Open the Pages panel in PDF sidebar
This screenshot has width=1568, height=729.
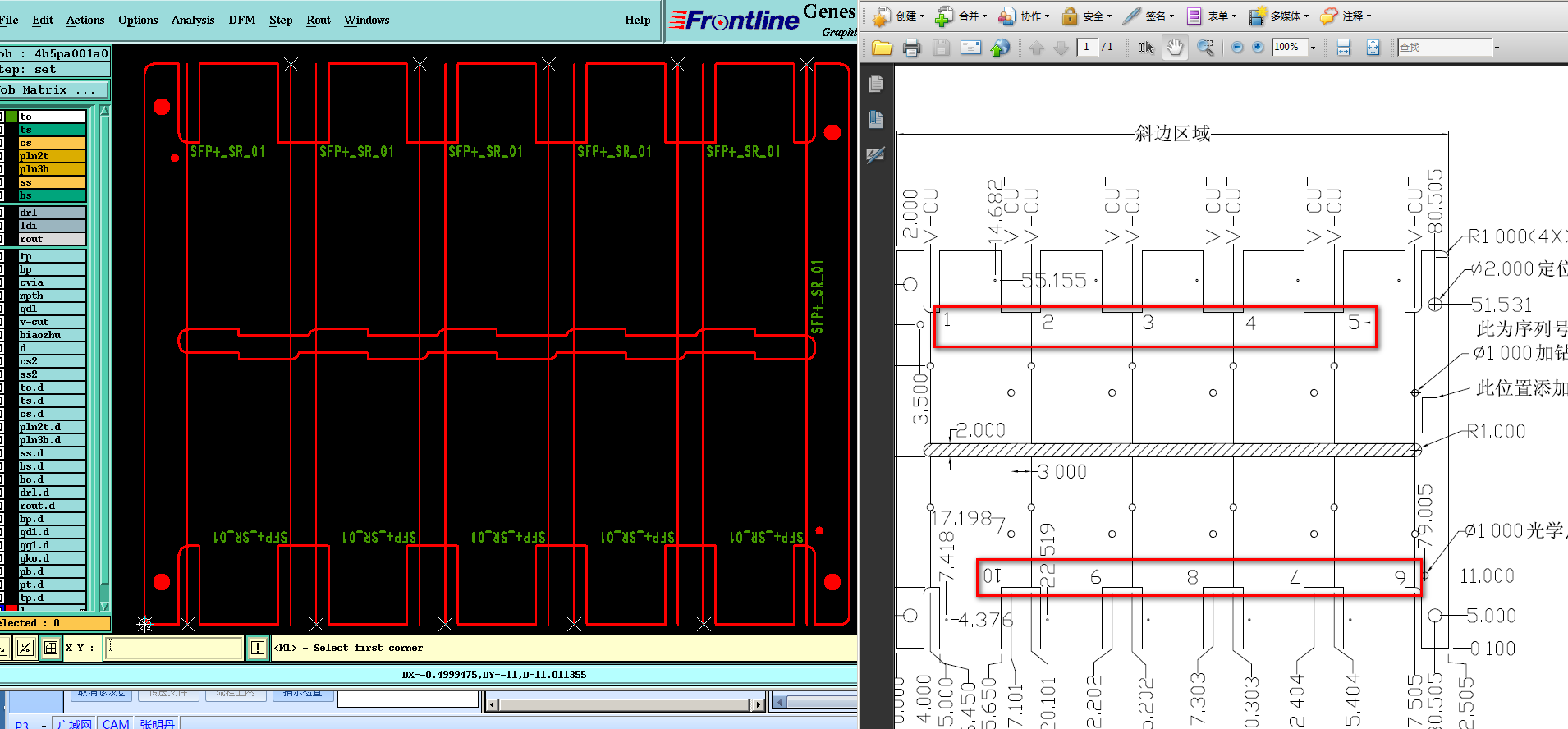coord(876,83)
